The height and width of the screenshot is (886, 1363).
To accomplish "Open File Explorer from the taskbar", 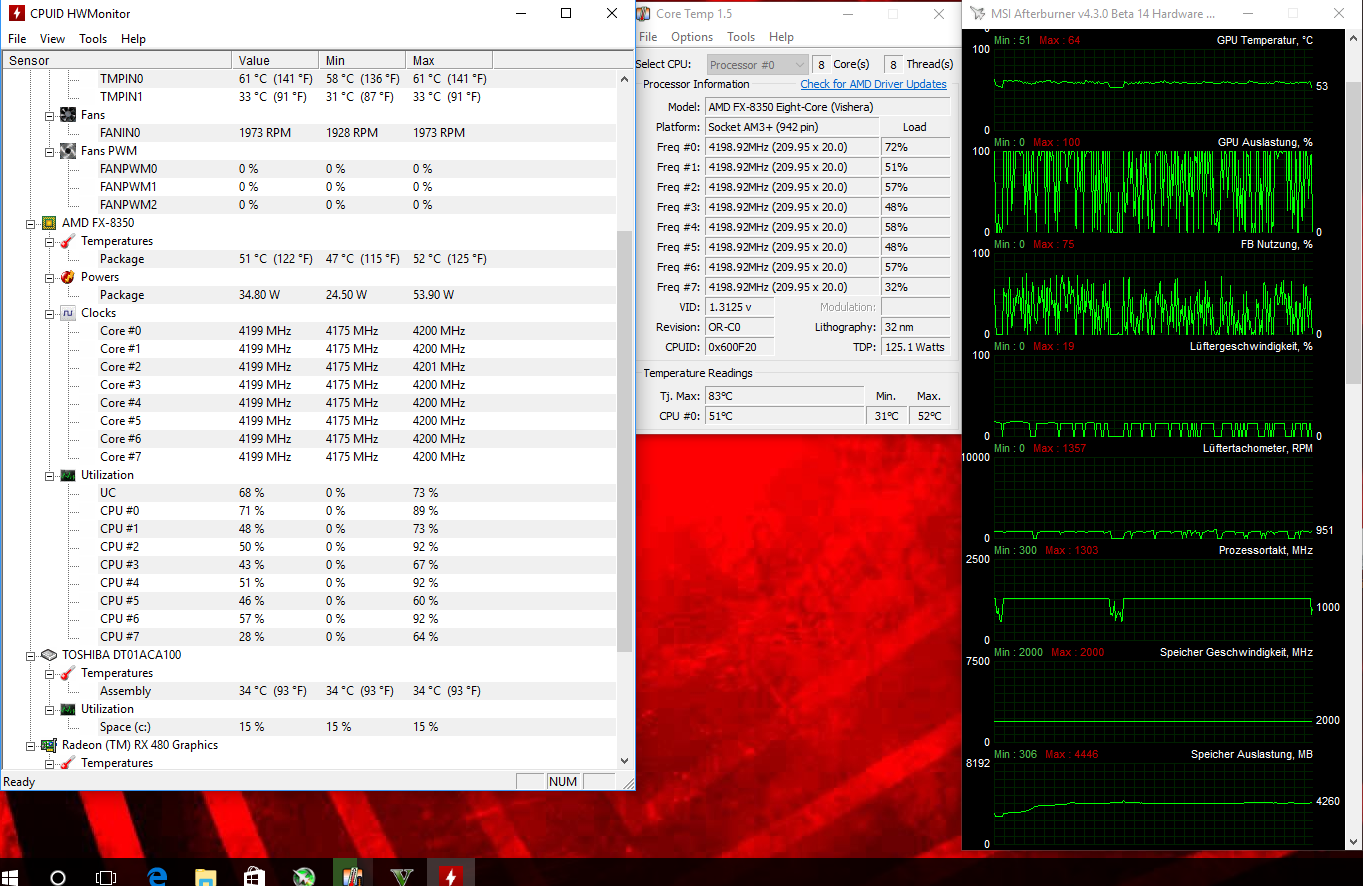I will [205, 877].
